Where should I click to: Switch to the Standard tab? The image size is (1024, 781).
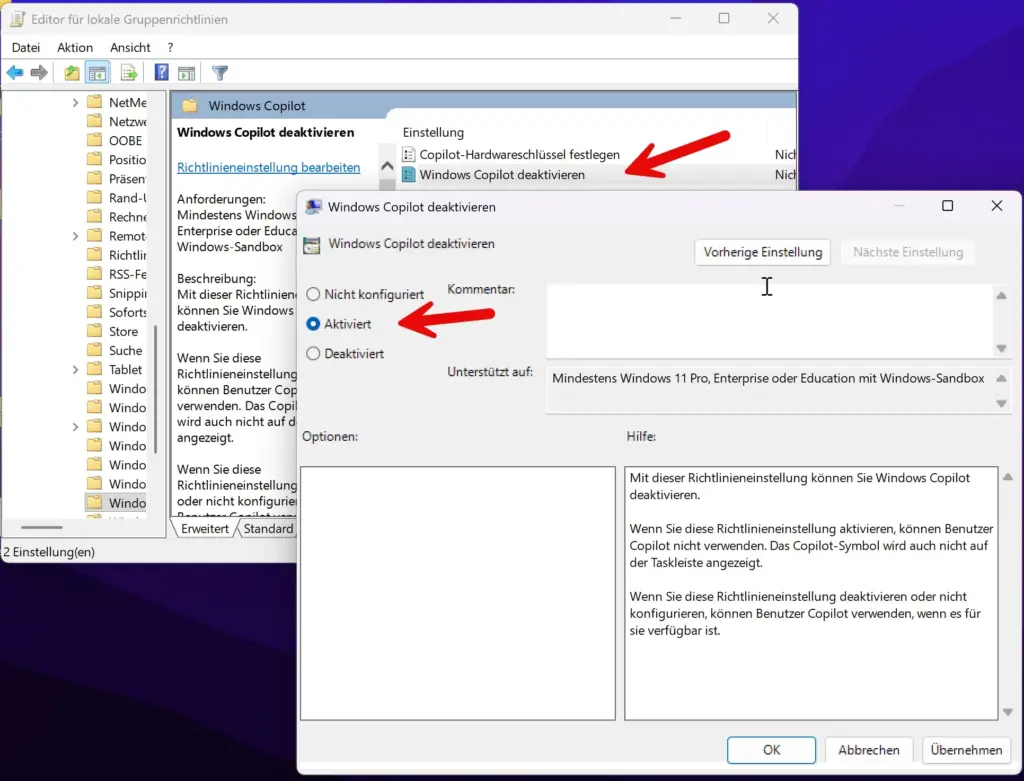tap(268, 528)
